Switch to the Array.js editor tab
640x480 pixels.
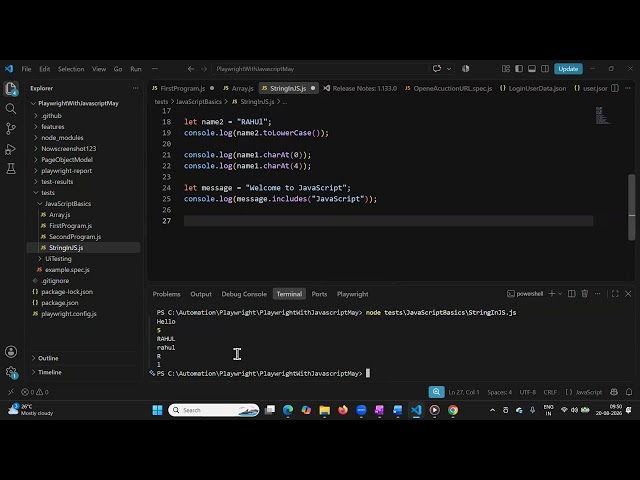pyautogui.click(x=239, y=88)
